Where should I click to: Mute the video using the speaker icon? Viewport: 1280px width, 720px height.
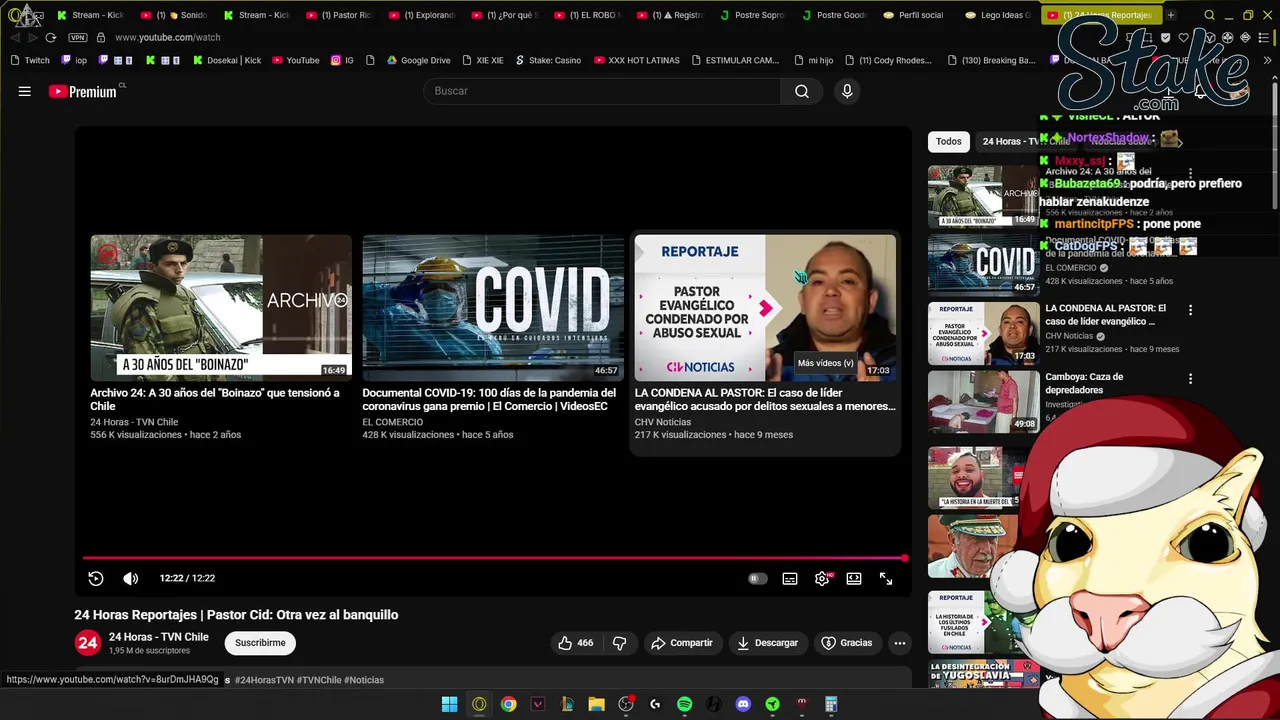point(131,578)
